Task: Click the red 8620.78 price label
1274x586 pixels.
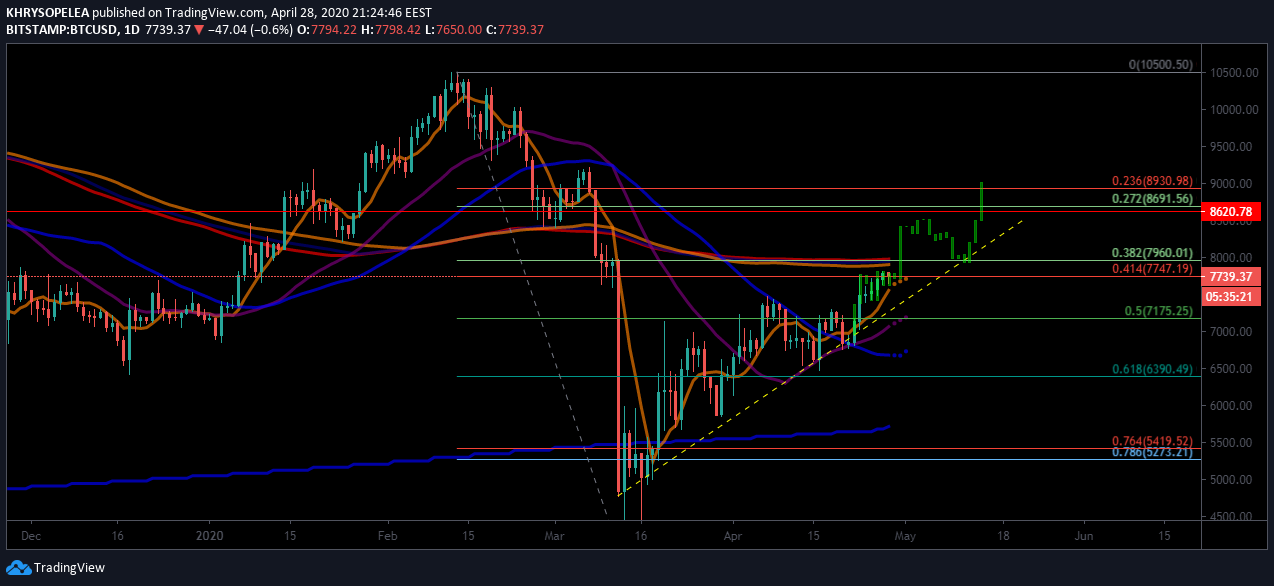Action: pyautogui.click(x=1230, y=212)
